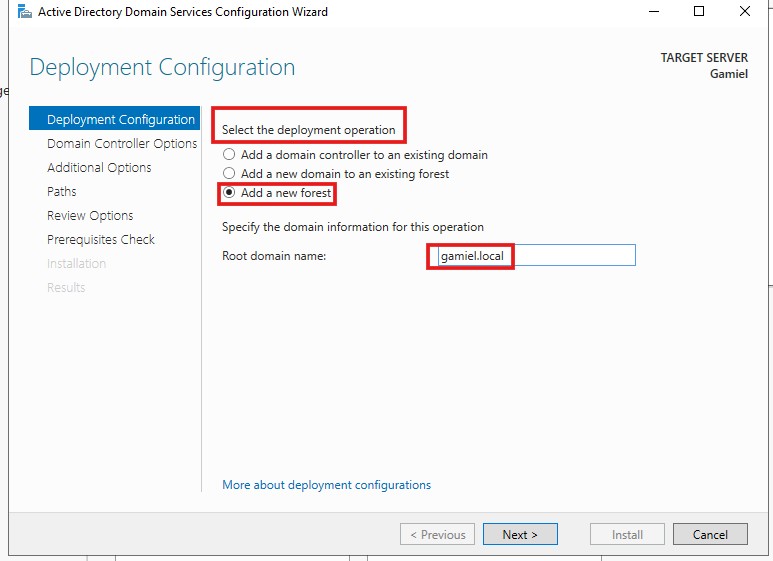Click the Next button
This screenshot has height=561, width=773.
pos(520,534)
